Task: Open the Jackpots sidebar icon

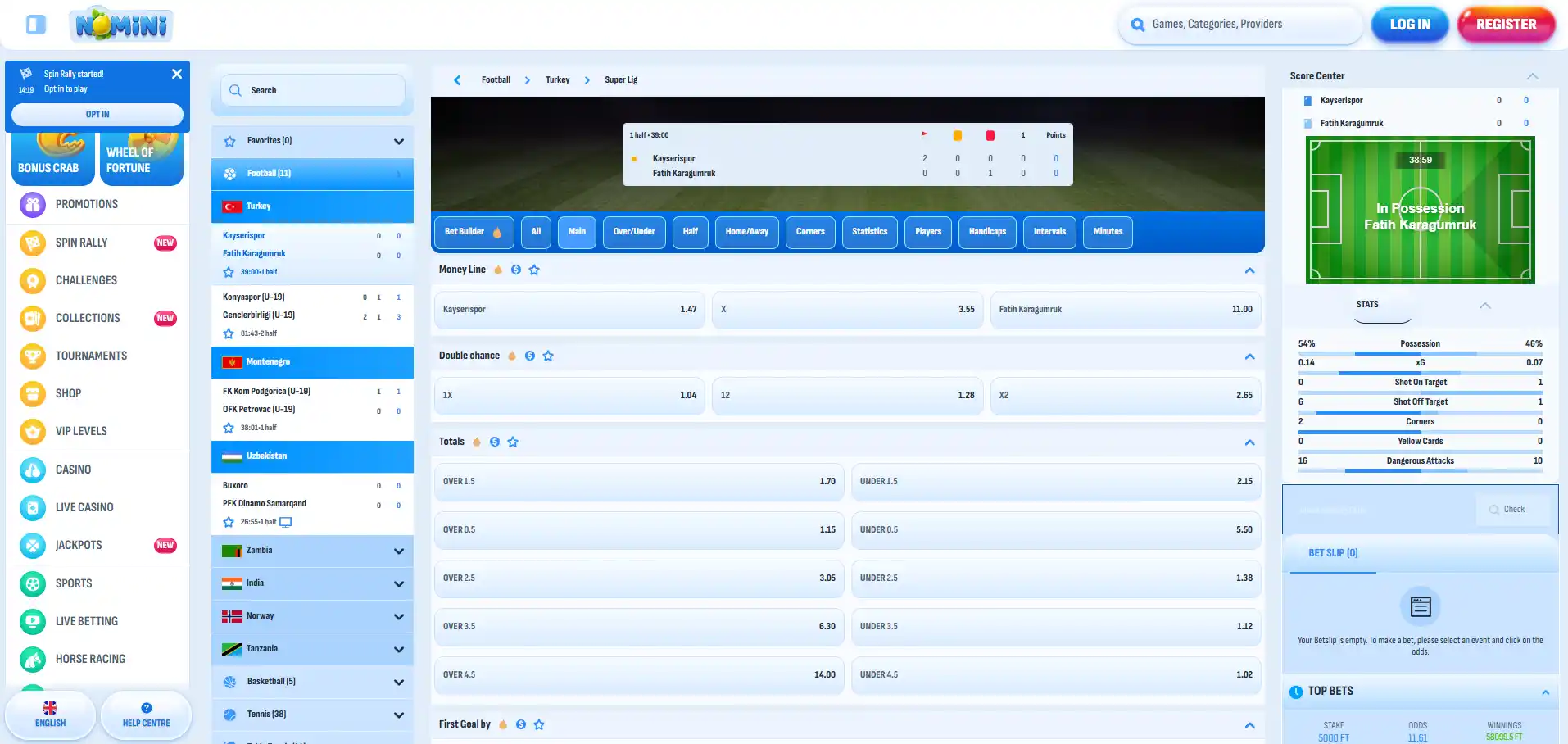Action: [33, 545]
